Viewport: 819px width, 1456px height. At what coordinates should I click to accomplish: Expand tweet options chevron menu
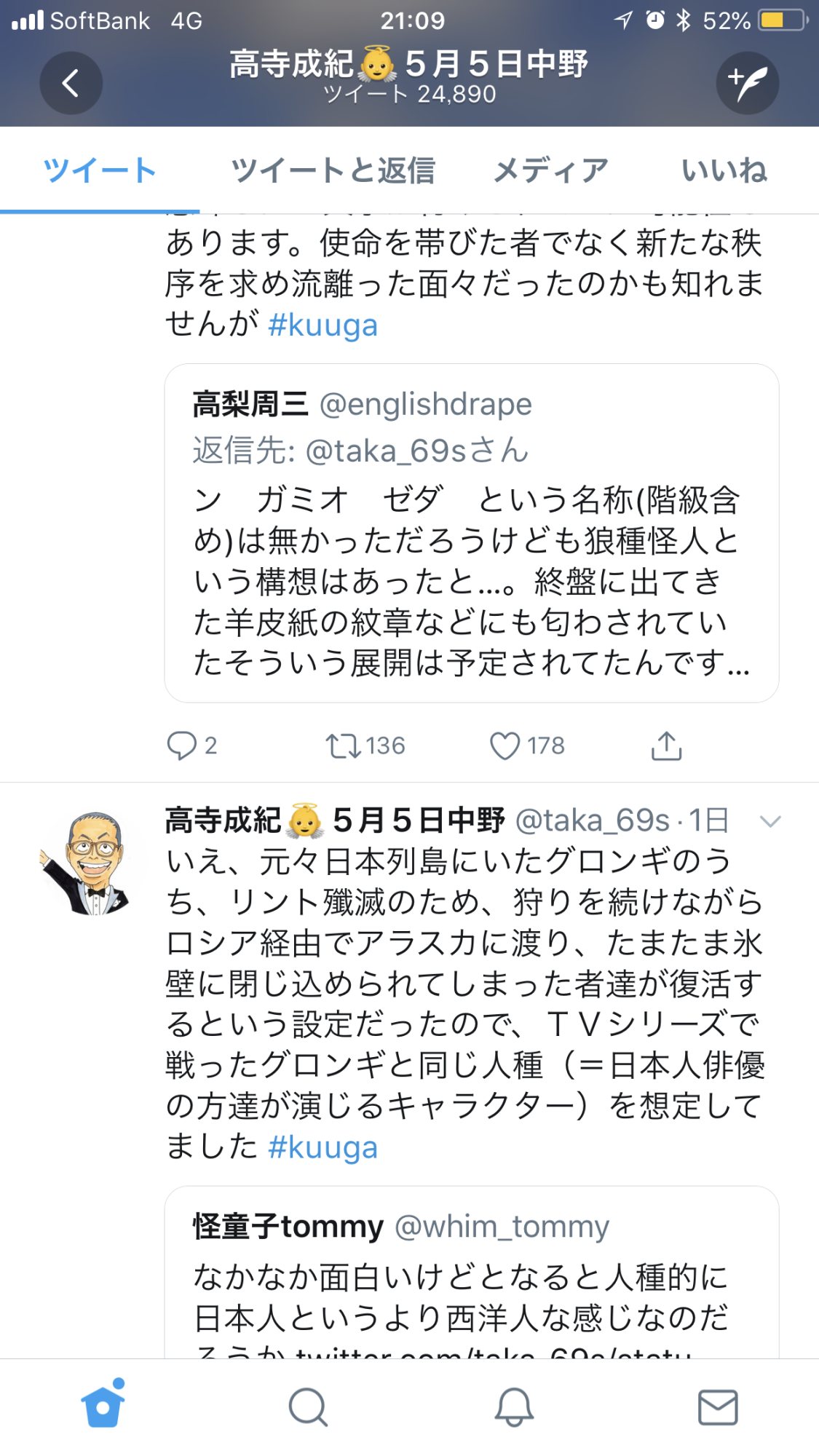pos(769,822)
